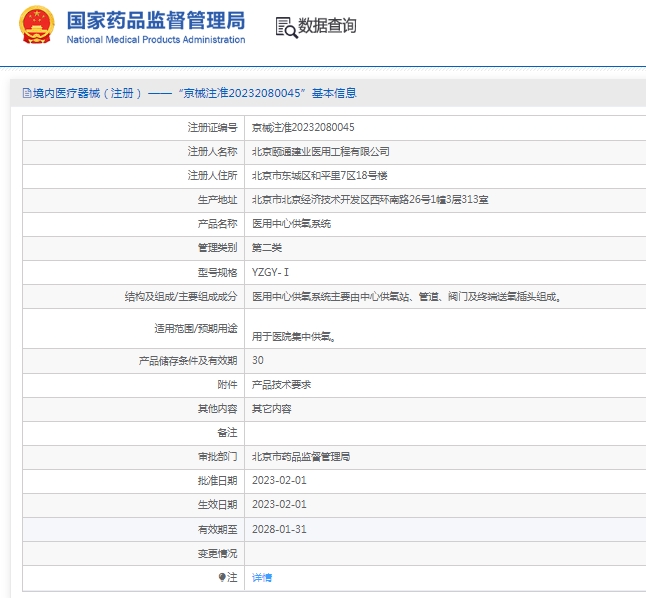Click the 境内医疗器械（注册）基本信息 header
The height and width of the screenshot is (598, 646).
coord(190,94)
